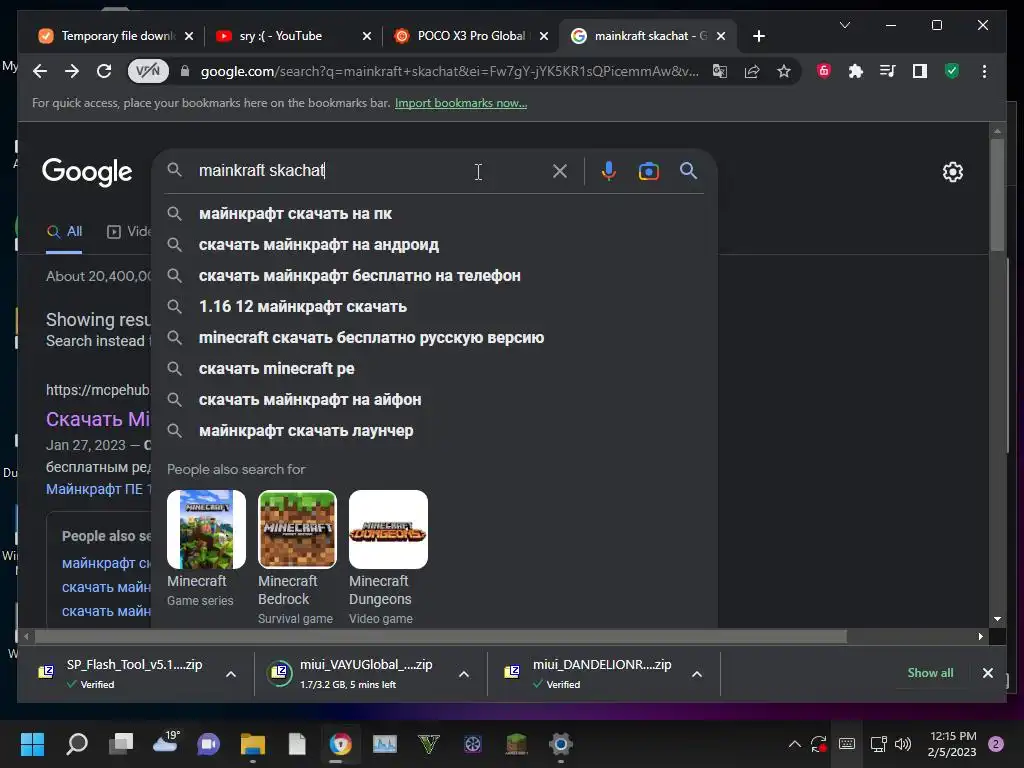Expand options for SP_Flash_Tool download
This screenshot has width=1024, height=768.
click(x=231, y=674)
